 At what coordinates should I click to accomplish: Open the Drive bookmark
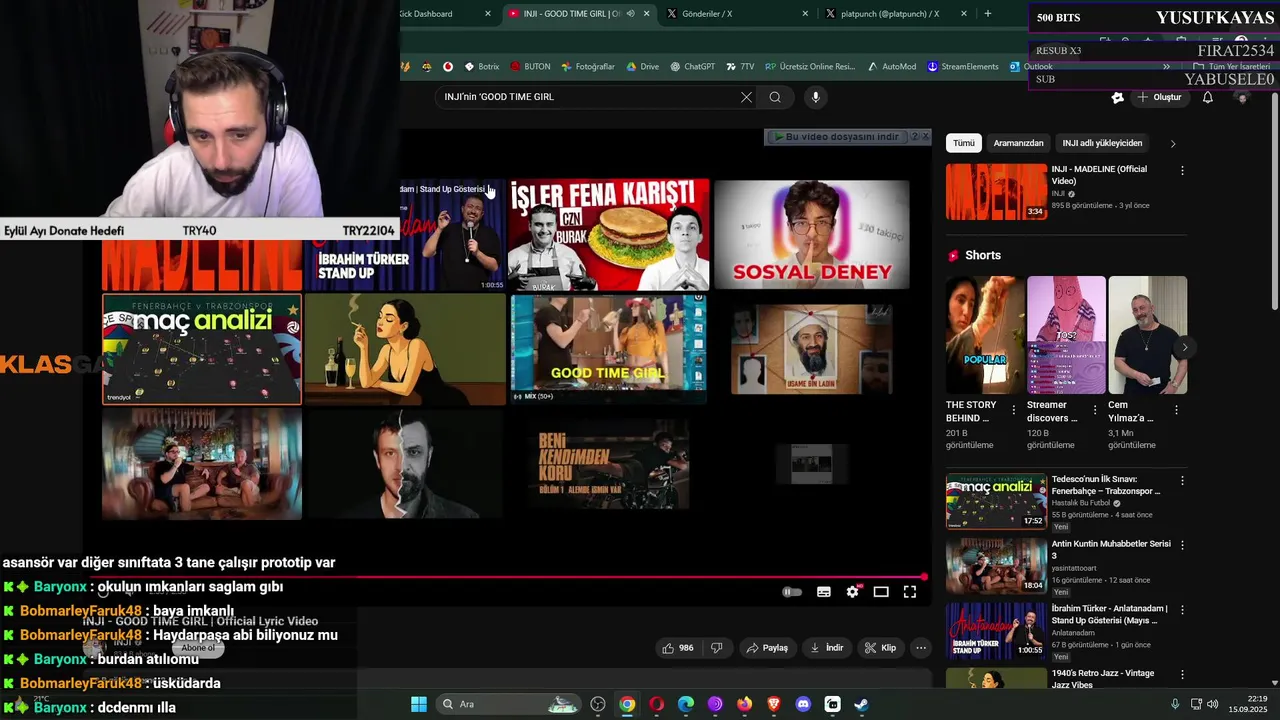coord(643,67)
